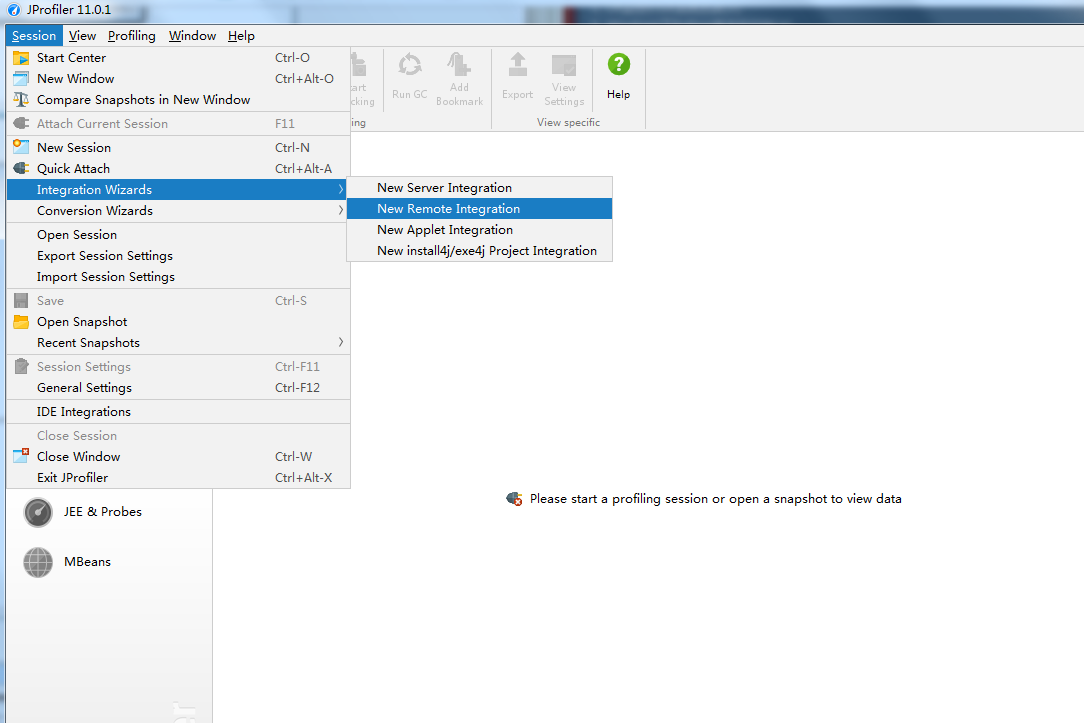Select Recent Snapshots menu entry
The height and width of the screenshot is (723, 1084).
(x=178, y=342)
